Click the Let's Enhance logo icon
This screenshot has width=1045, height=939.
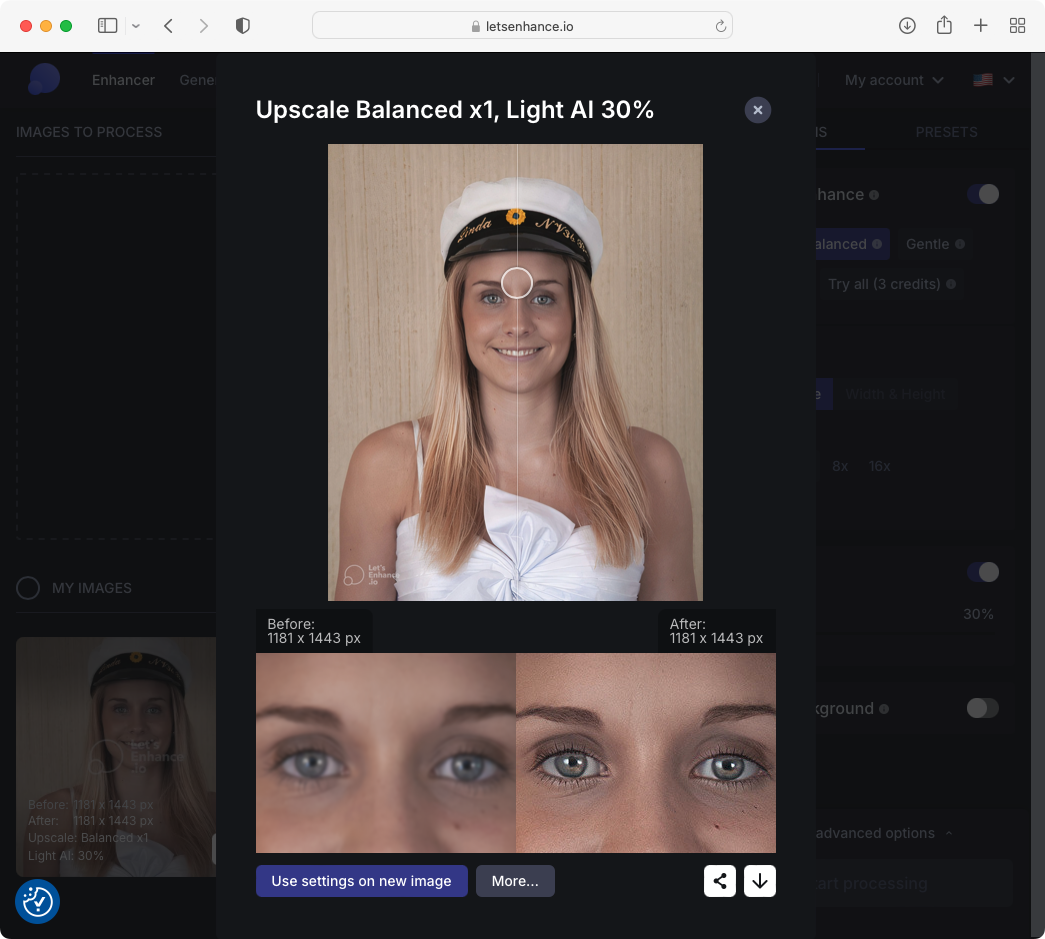coord(44,80)
